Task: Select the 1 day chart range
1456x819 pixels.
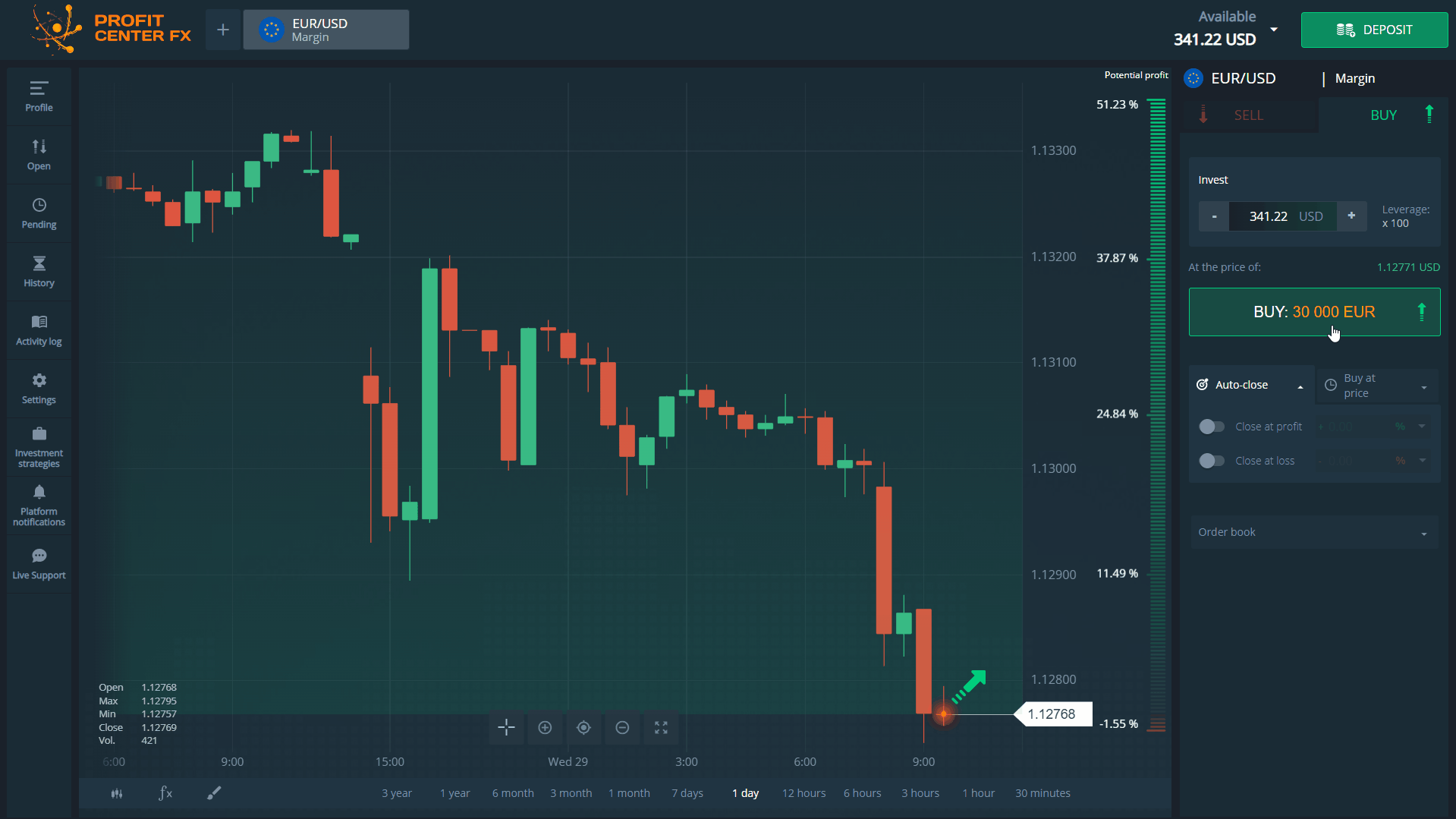Action: (x=746, y=793)
